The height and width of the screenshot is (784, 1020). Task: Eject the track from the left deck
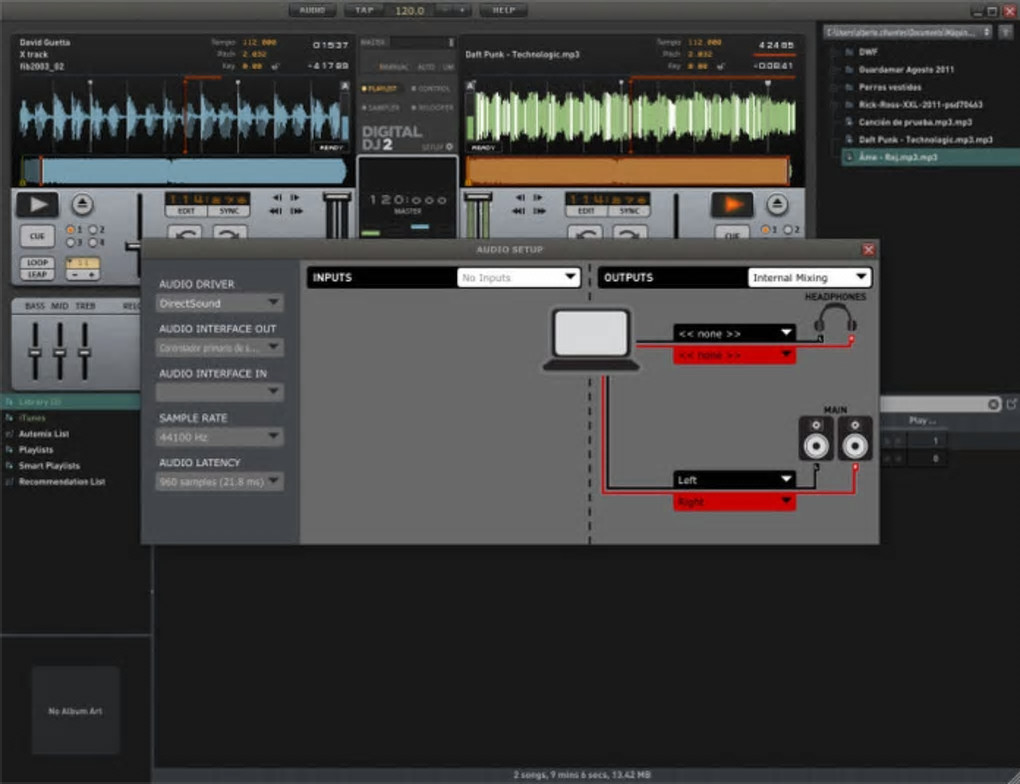click(82, 204)
